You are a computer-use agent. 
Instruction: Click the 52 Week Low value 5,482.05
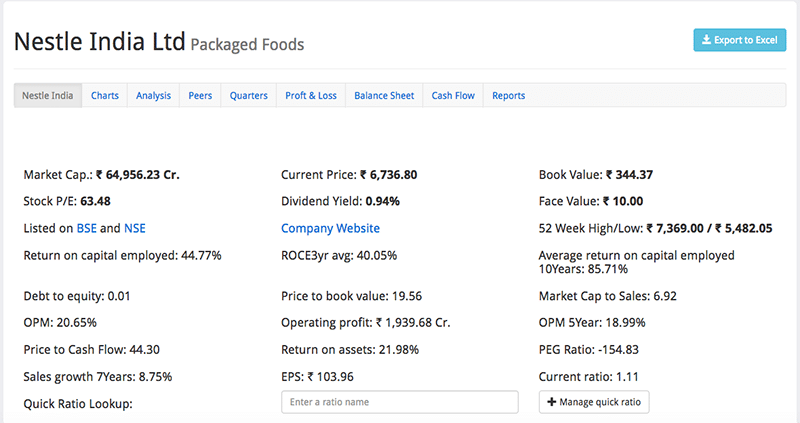click(743, 228)
